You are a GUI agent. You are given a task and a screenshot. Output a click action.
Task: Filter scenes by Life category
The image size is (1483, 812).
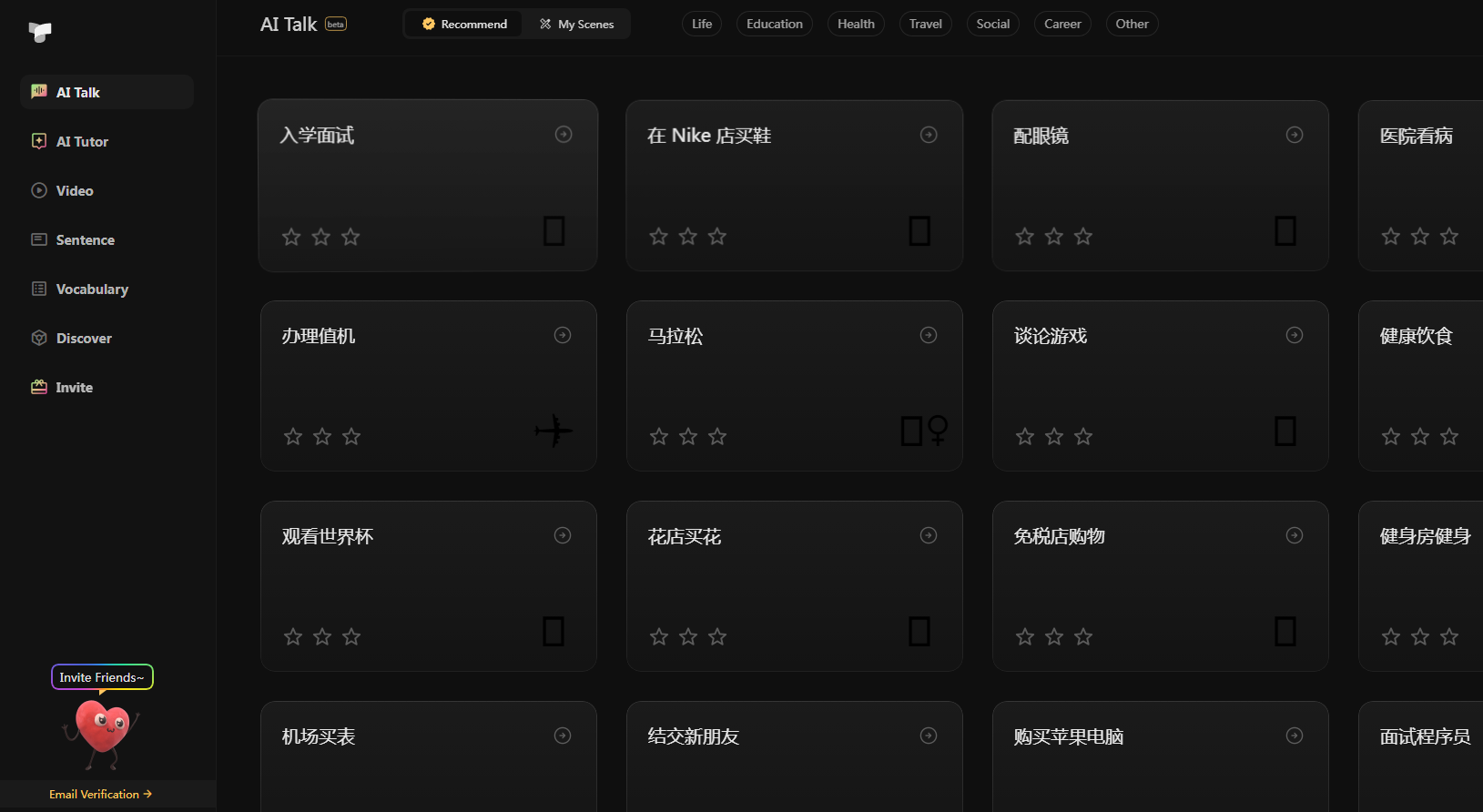point(702,24)
